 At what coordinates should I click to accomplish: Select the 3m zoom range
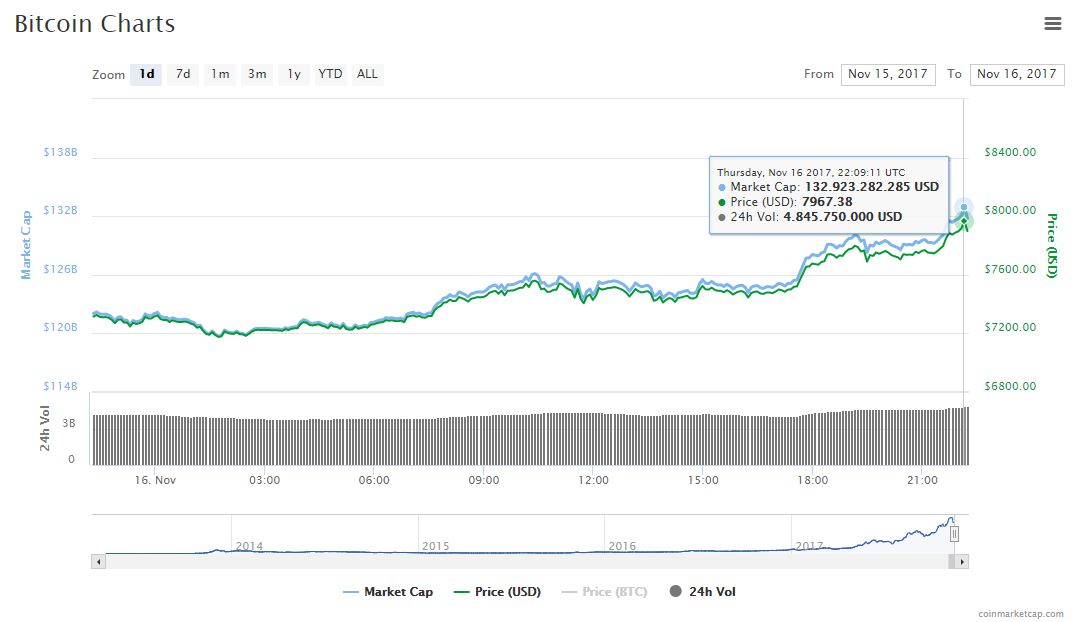257,74
